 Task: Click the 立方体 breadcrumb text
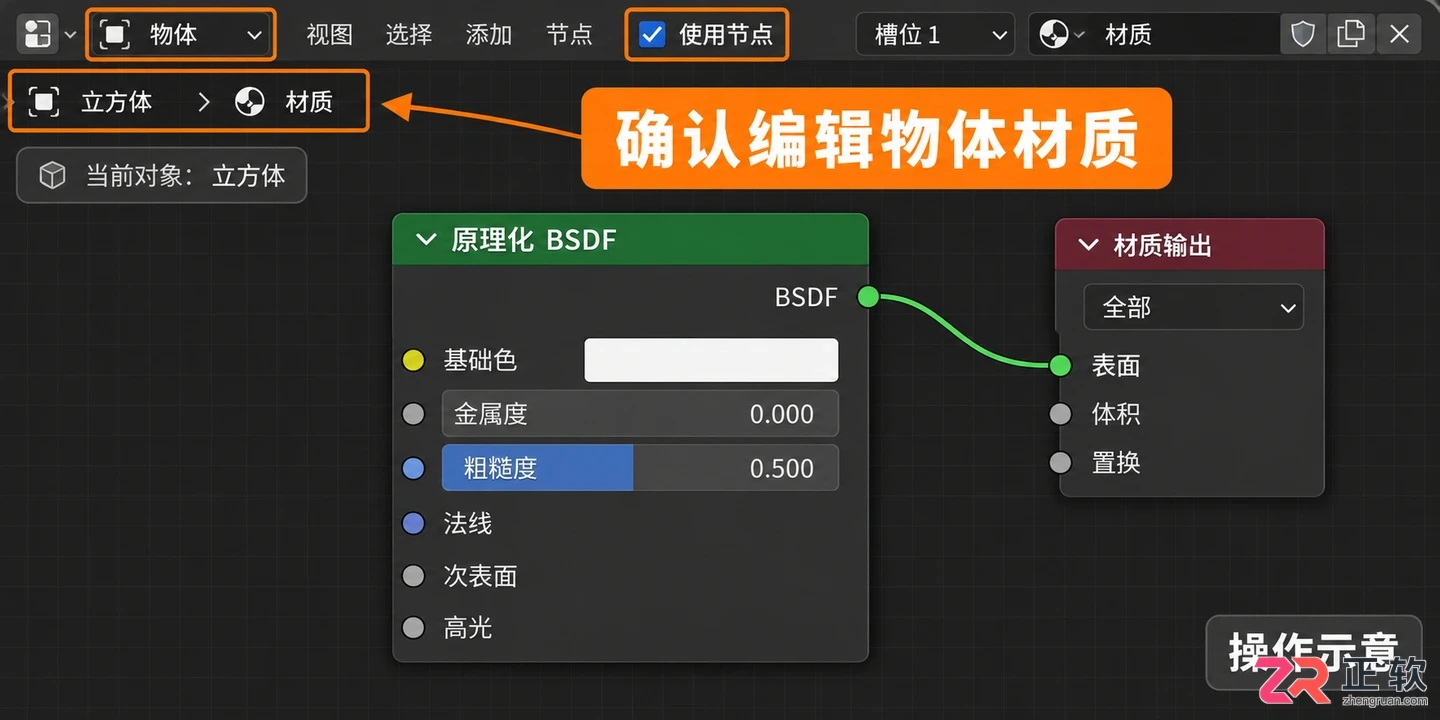point(117,101)
